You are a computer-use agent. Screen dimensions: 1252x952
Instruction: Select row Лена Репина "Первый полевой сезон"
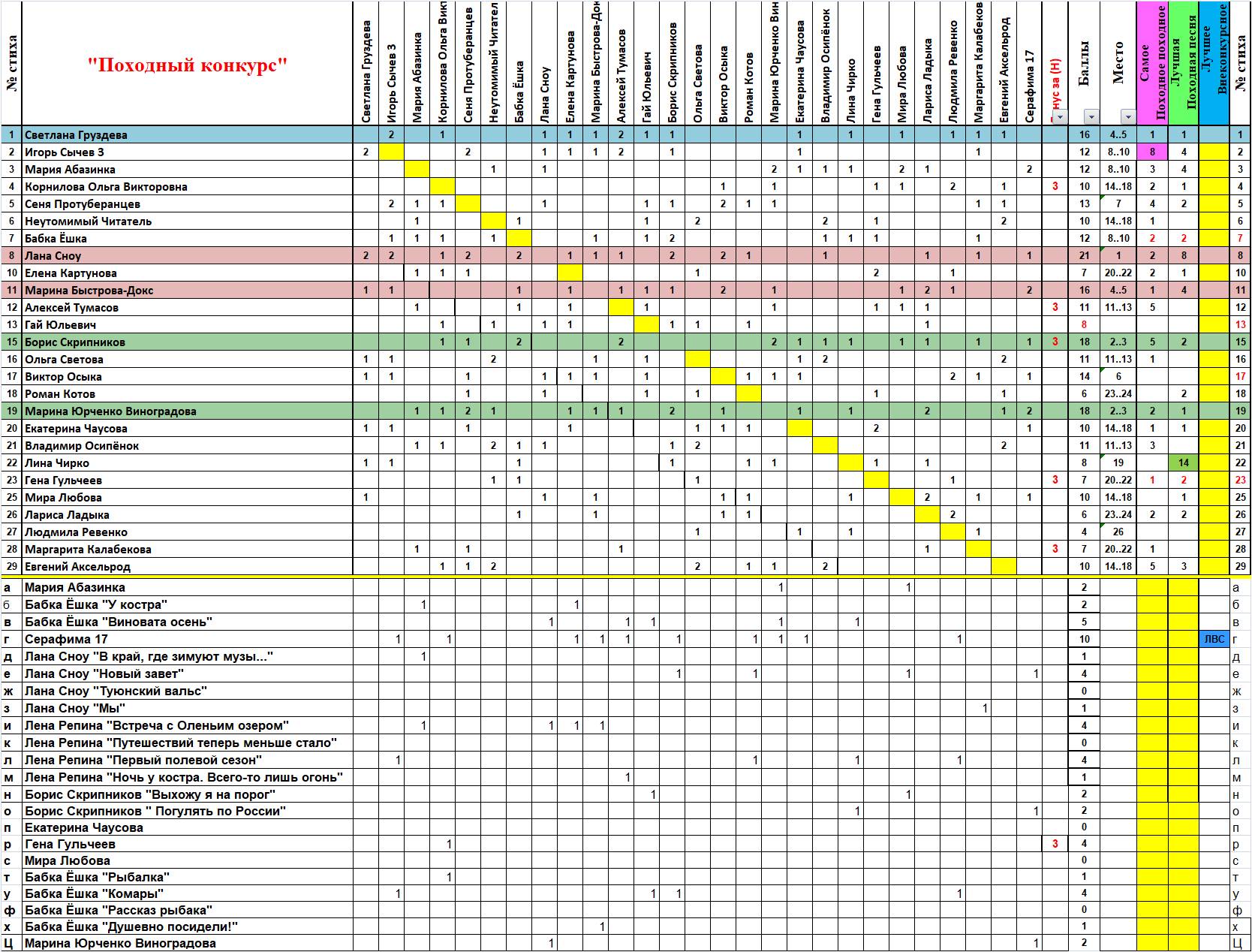coord(143,761)
